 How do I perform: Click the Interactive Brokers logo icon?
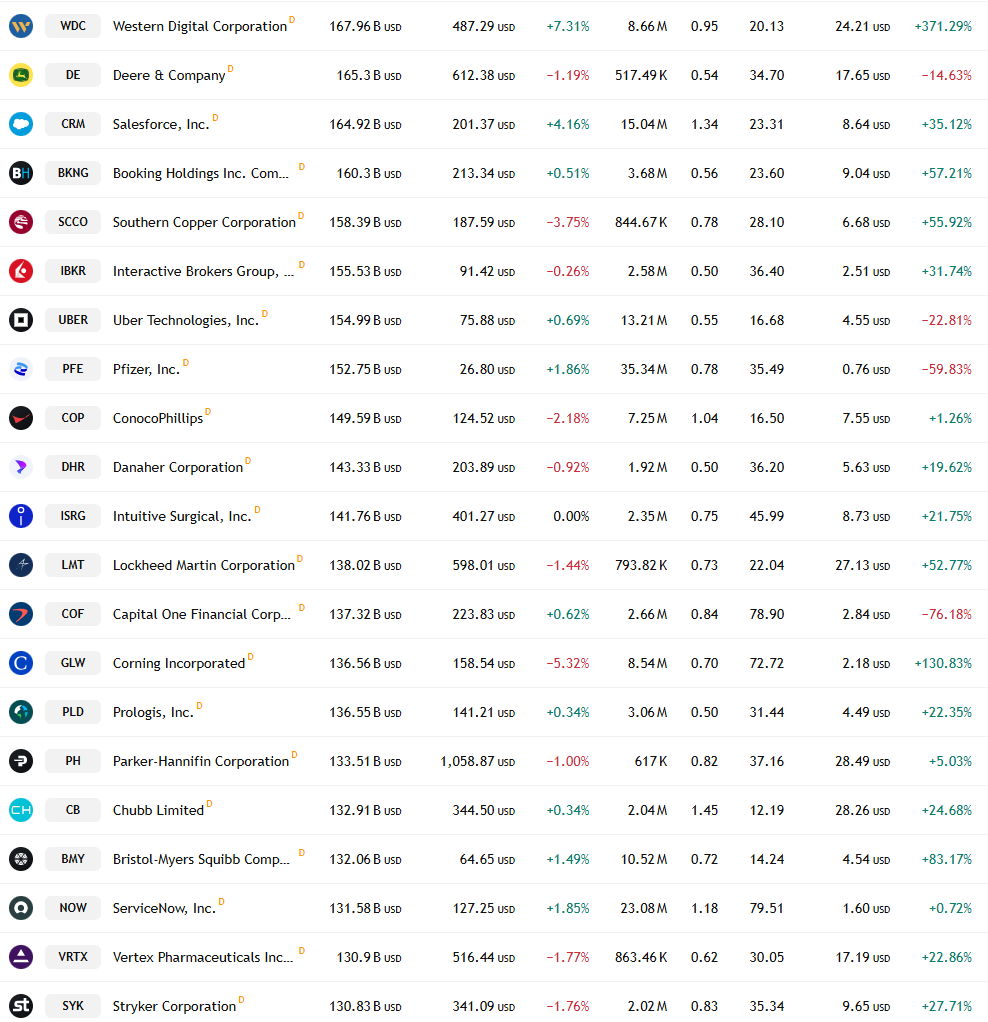point(21,270)
